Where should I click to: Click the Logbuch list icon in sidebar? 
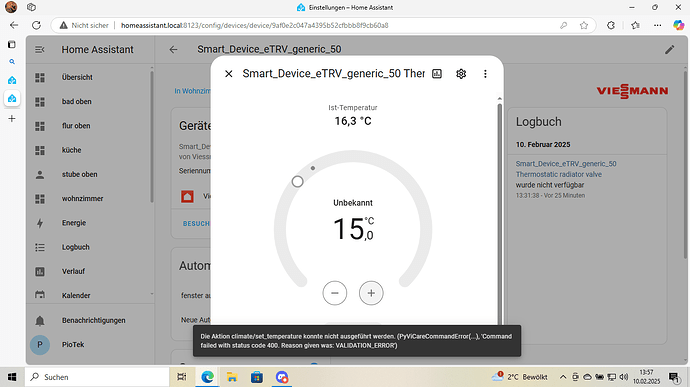coord(40,247)
